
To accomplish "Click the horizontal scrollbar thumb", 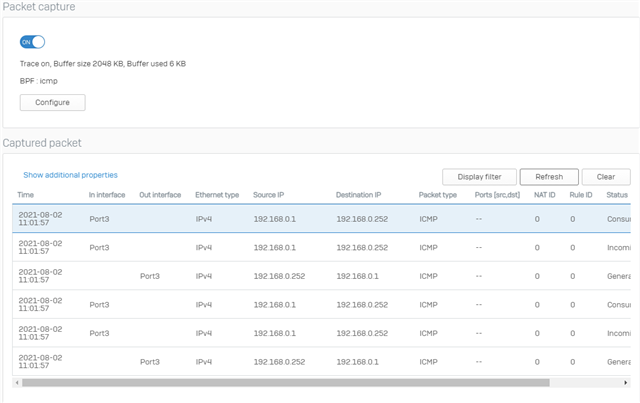I will (286, 383).
